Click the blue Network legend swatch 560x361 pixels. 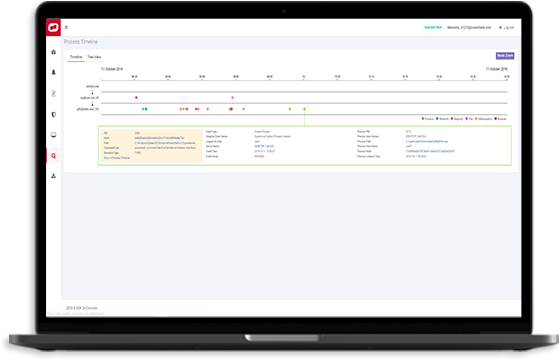coord(437,119)
